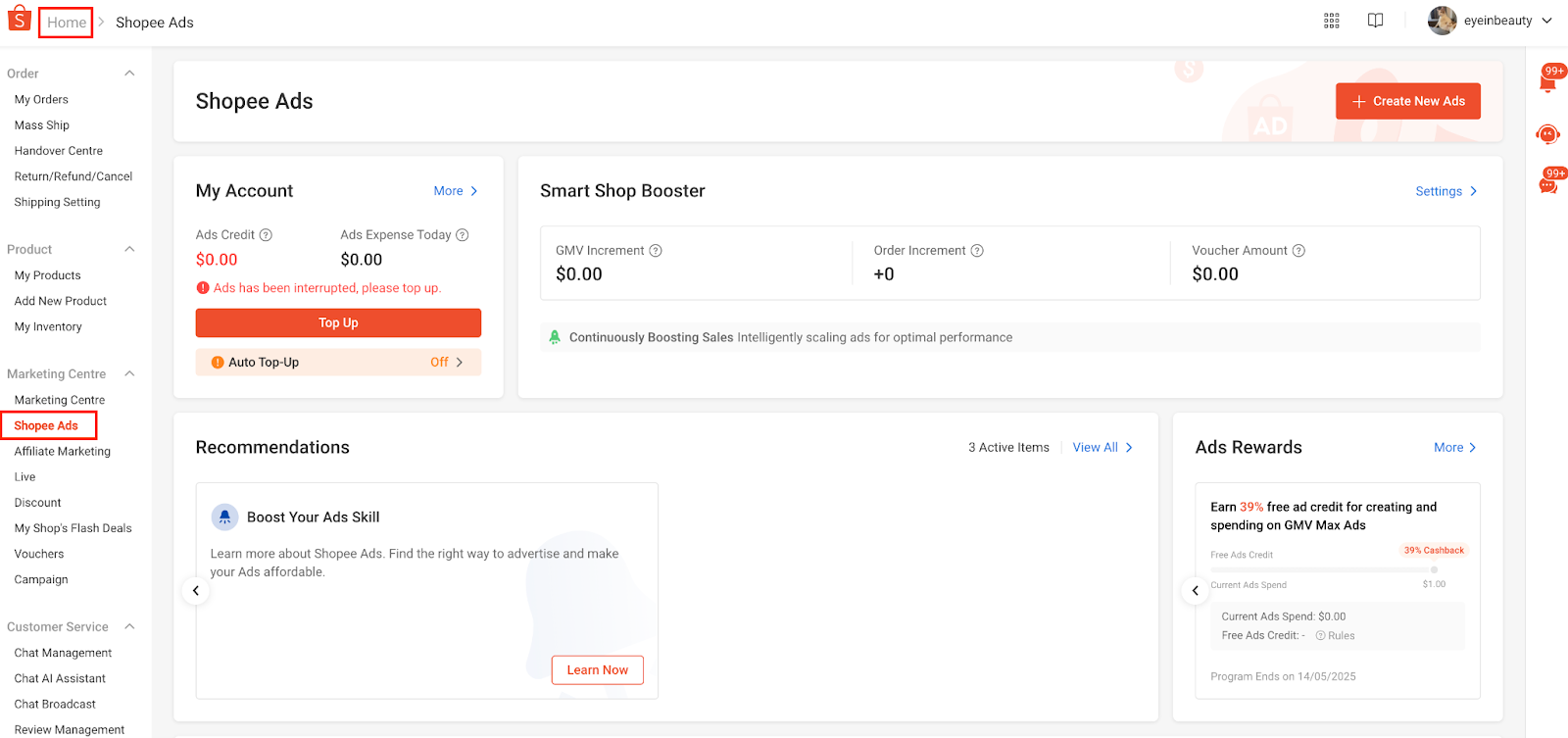This screenshot has height=738, width=1568.
Task: Open Add New Product in sidebar
Action: 61,301
